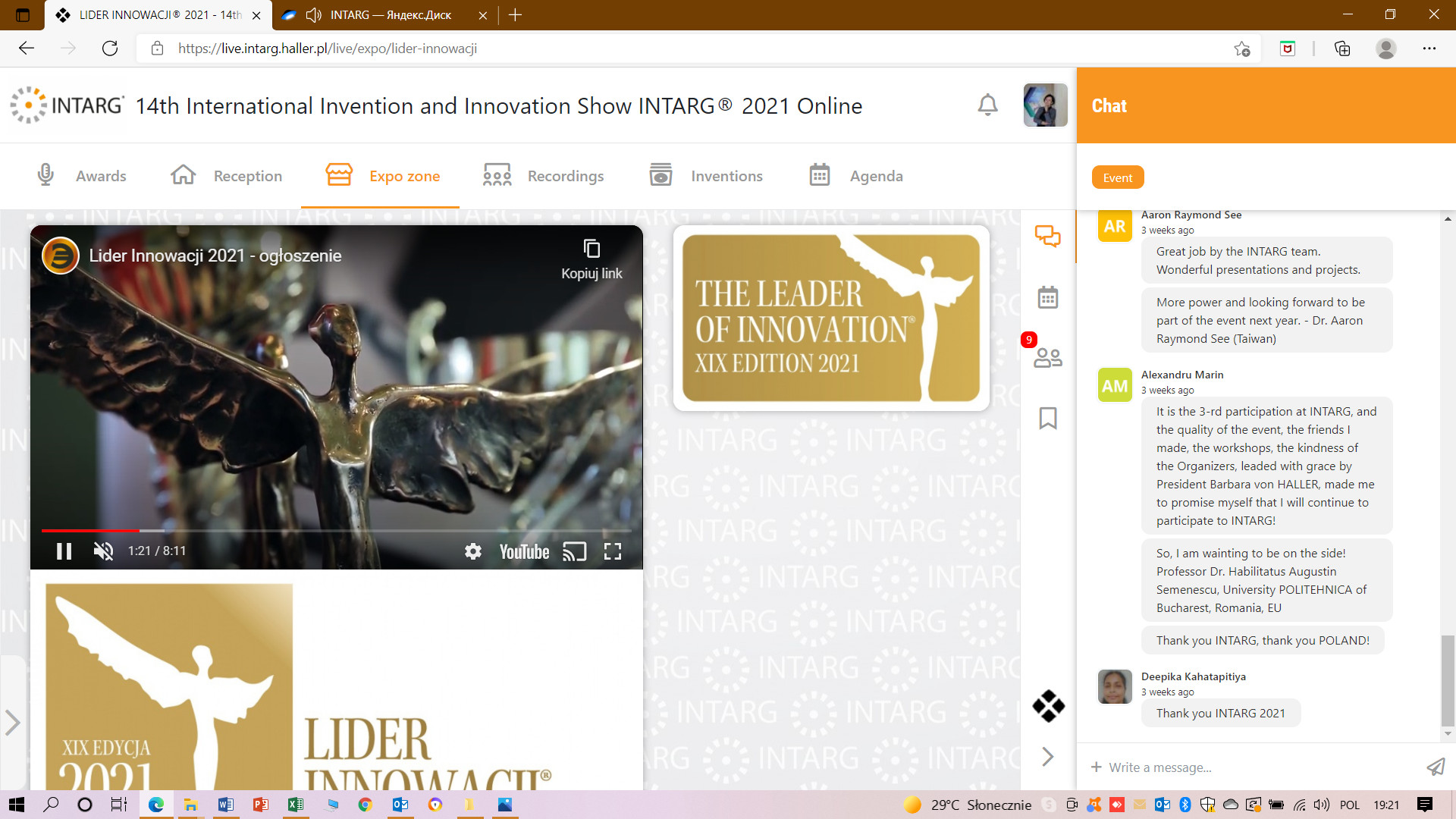
Task: Seek on the video progress bar
Action: click(x=337, y=530)
